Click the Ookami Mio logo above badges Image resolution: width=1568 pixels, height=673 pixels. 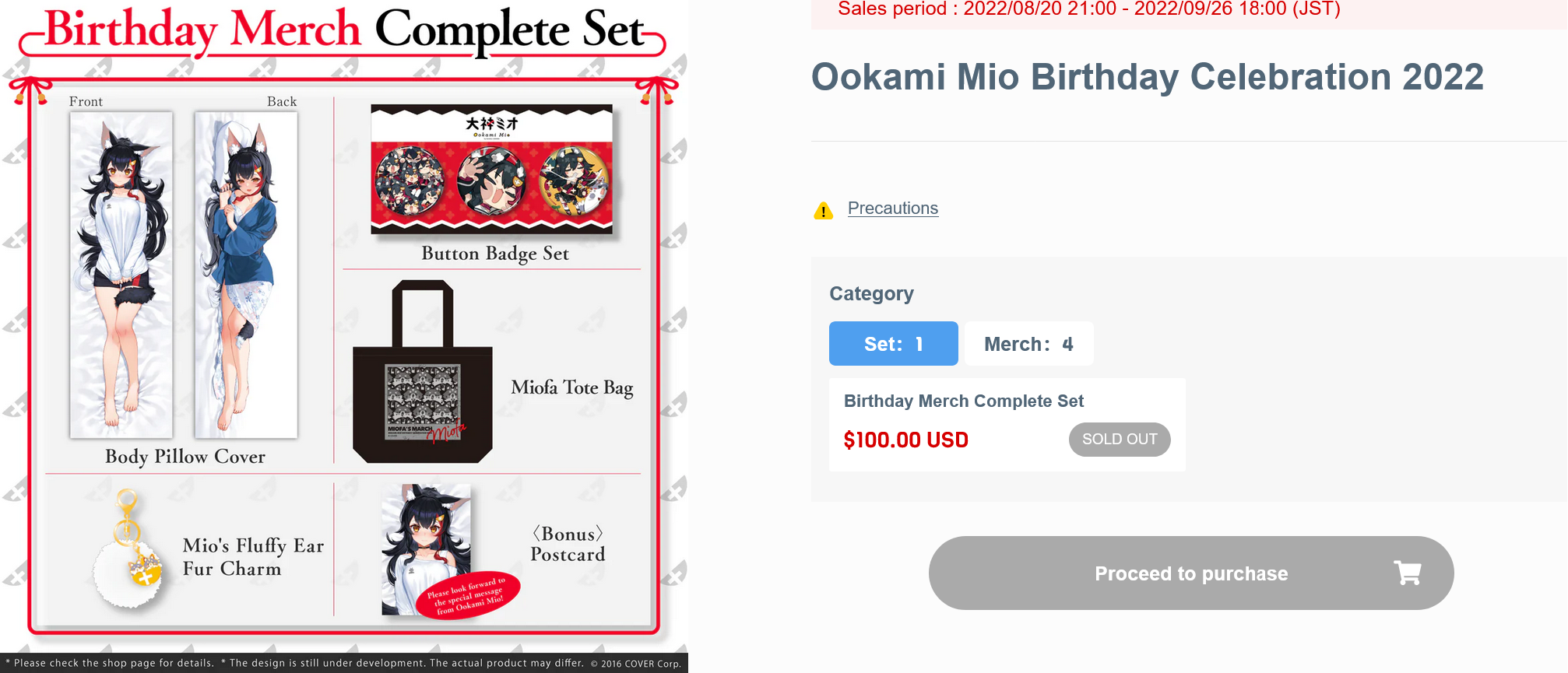click(x=492, y=125)
